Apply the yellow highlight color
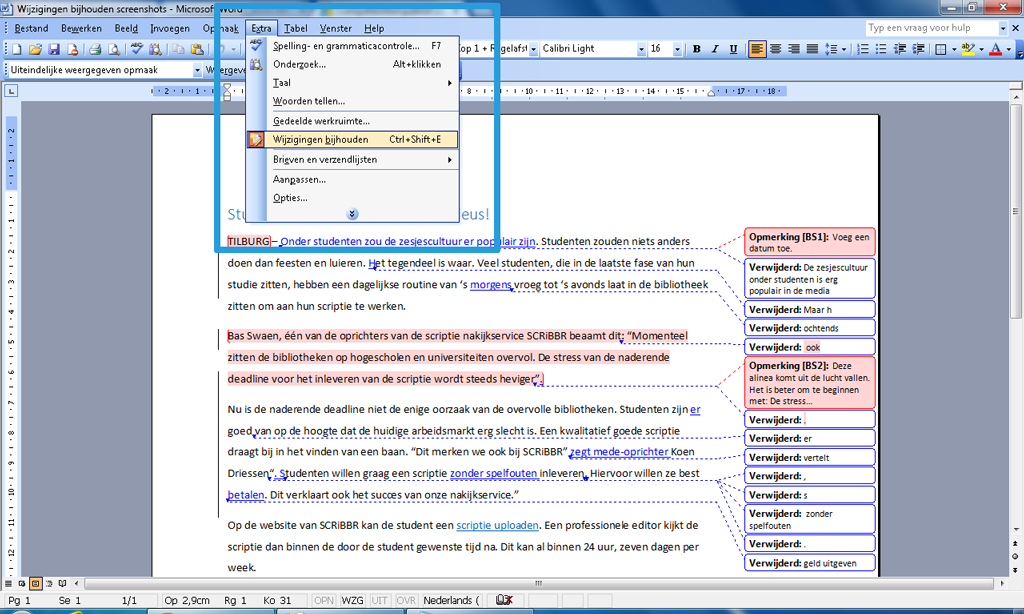 pos(968,49)
